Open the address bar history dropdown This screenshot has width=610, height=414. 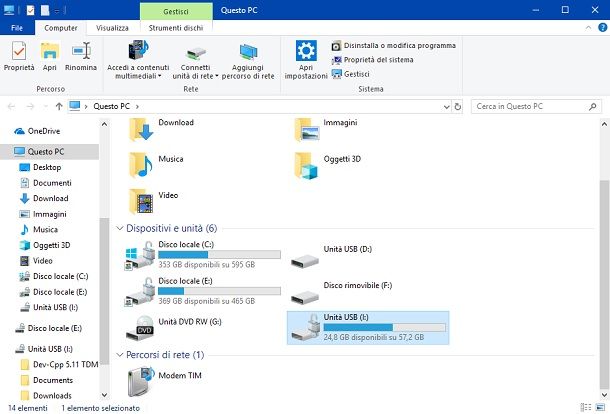point(447,106)
